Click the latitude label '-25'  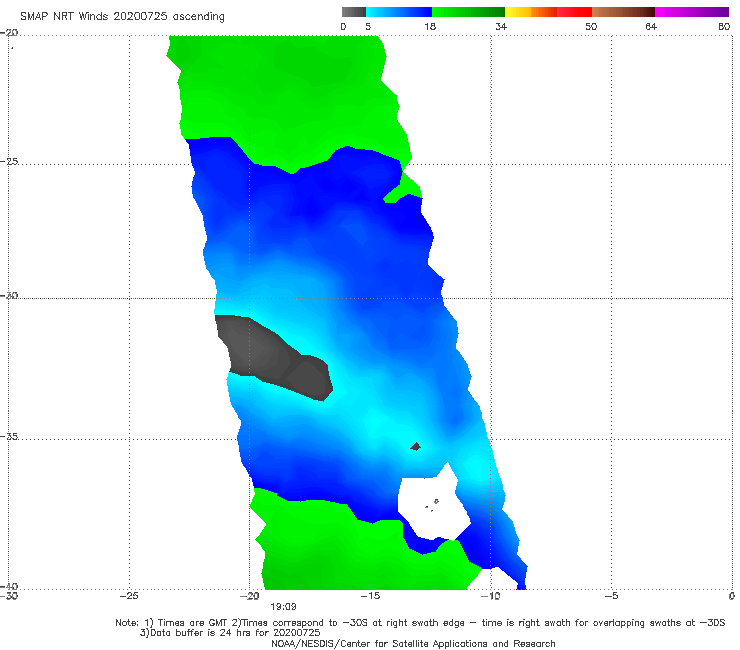point(9,161)
